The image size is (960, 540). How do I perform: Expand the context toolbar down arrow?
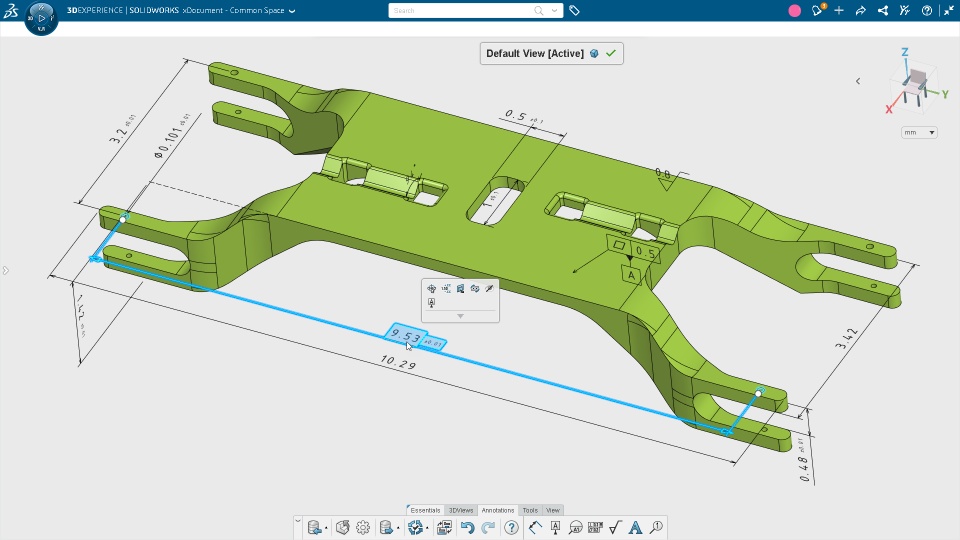pos(460,316)
